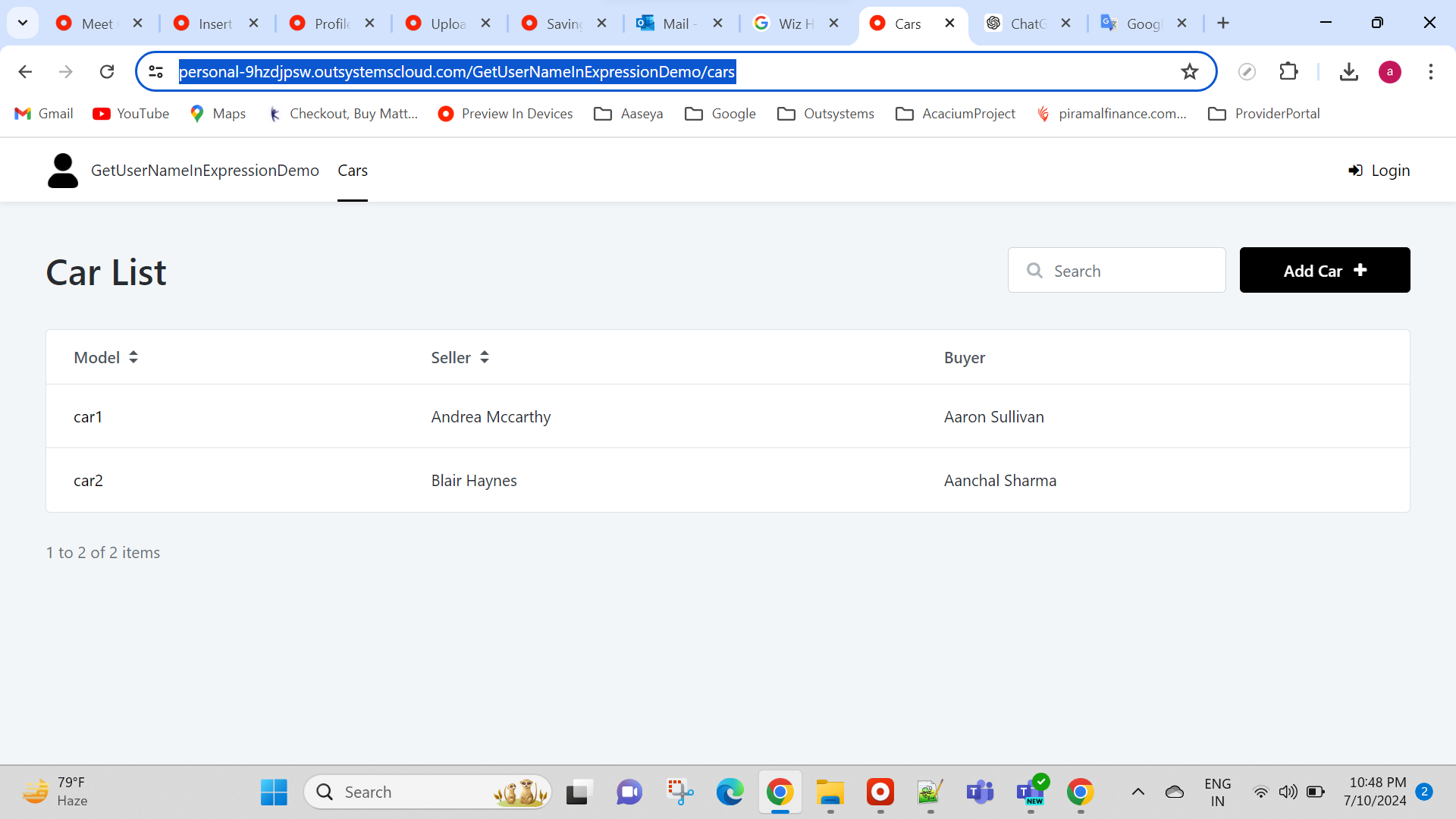Close the Cars browser tab
Viewport: 1456px width, 819px height.
point(949,24)
